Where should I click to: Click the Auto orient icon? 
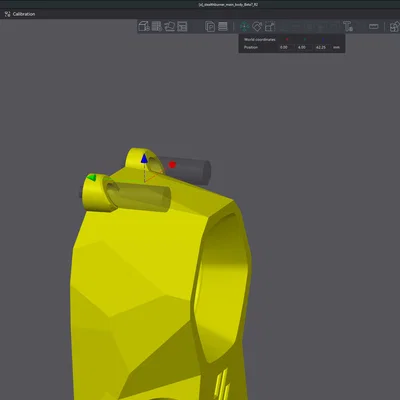coord(170,26)
